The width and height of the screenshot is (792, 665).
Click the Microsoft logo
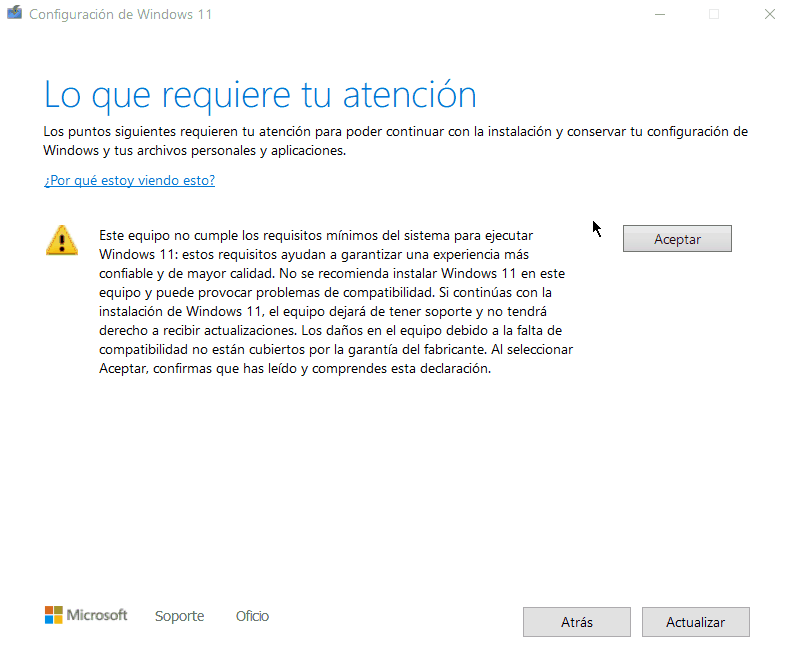pos(86,615)
